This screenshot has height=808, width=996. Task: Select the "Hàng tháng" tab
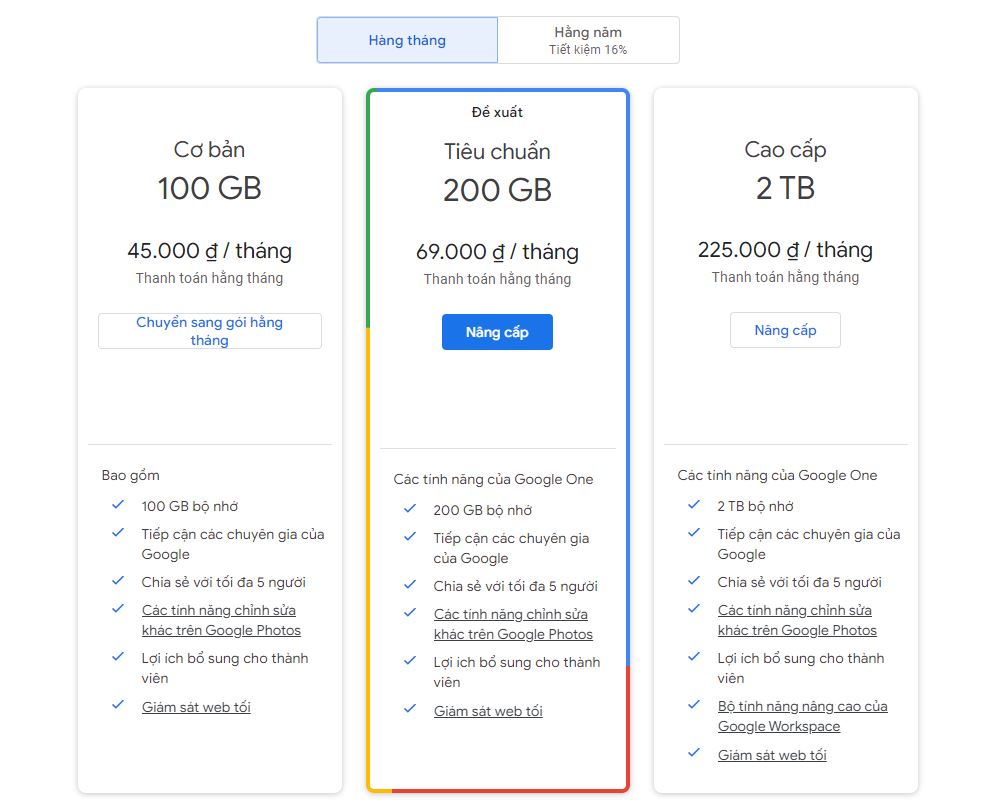point(407,39)
